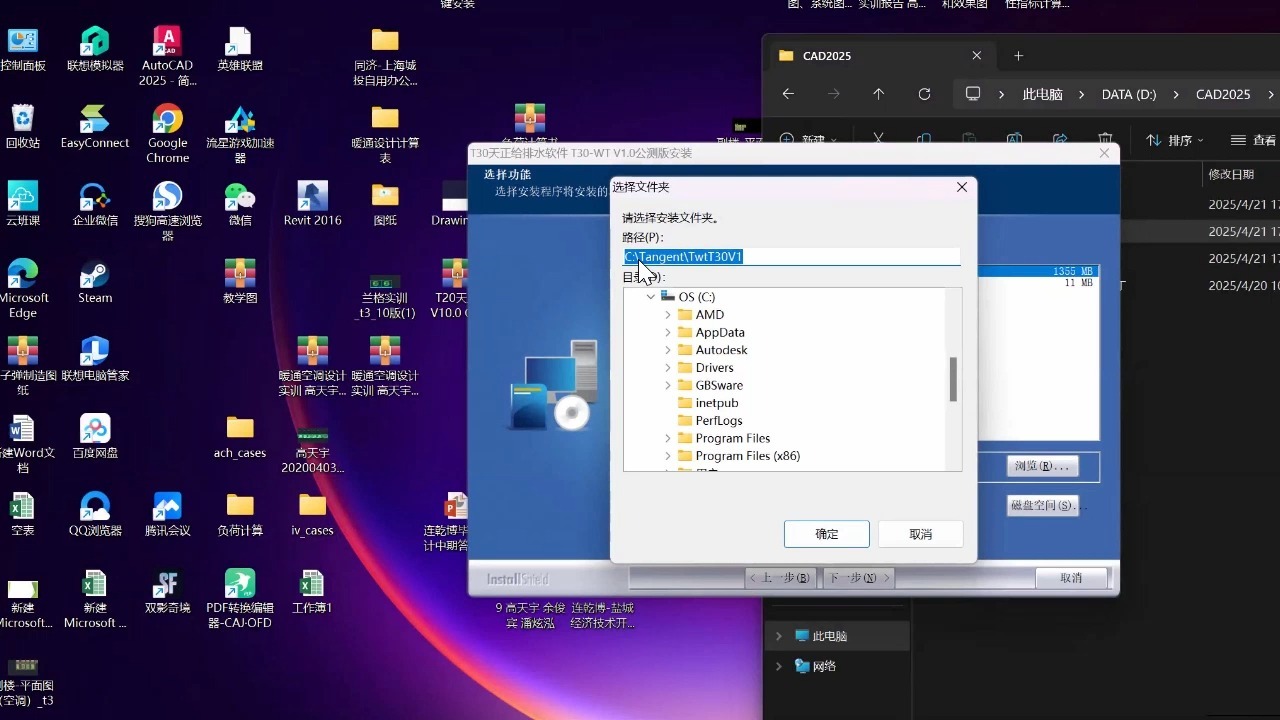Collapse the OS (C:) drive node

[x=651, y=297]
